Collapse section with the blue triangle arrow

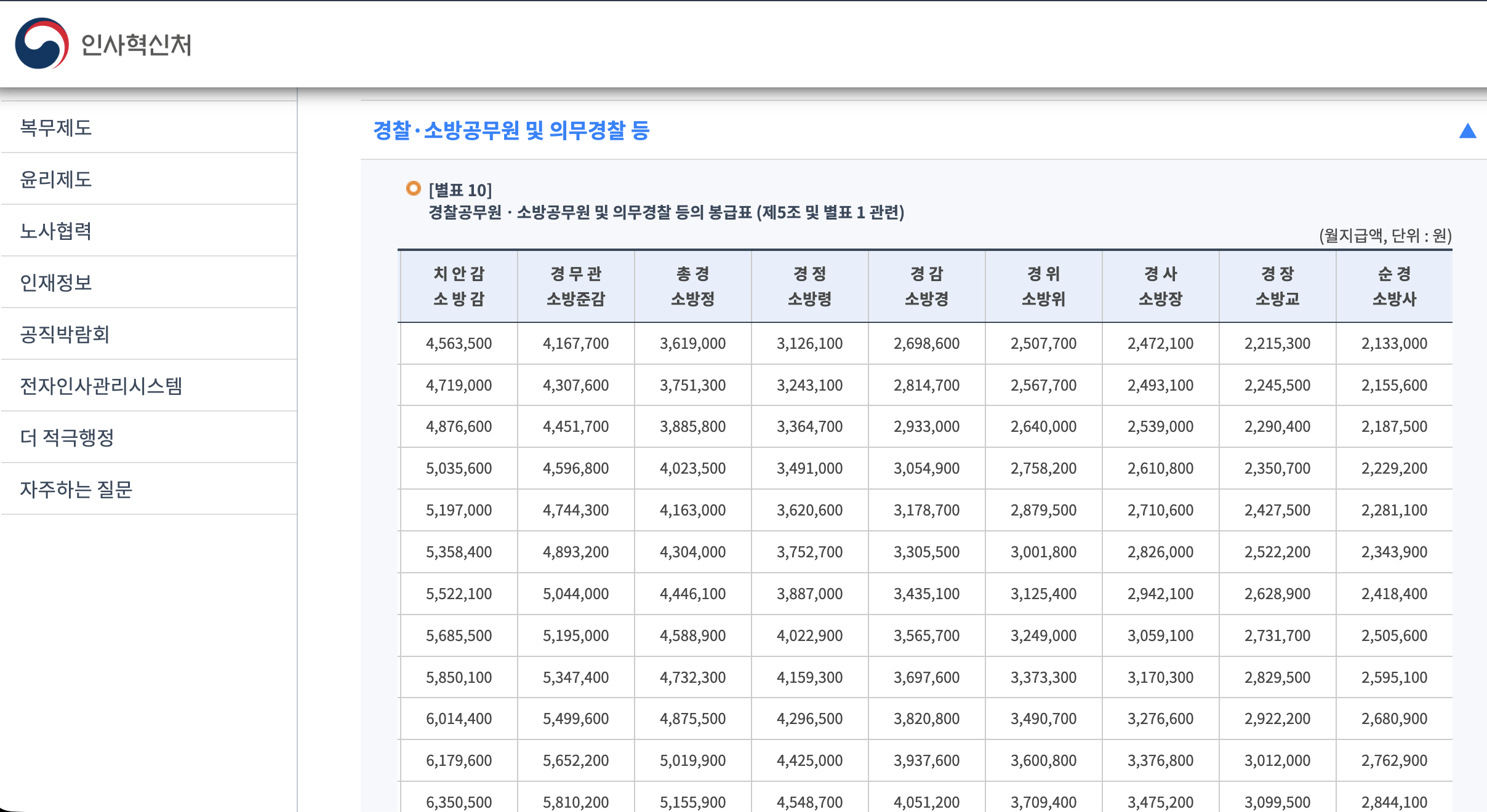(x=1467, y=131)
